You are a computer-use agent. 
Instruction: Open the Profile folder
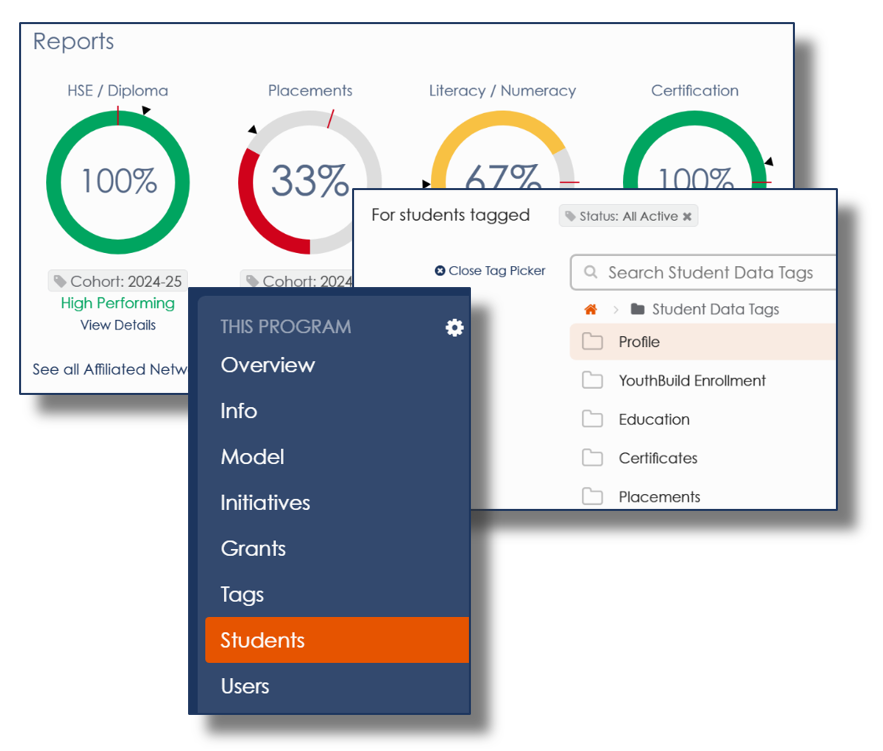click(x=703, y=342)
